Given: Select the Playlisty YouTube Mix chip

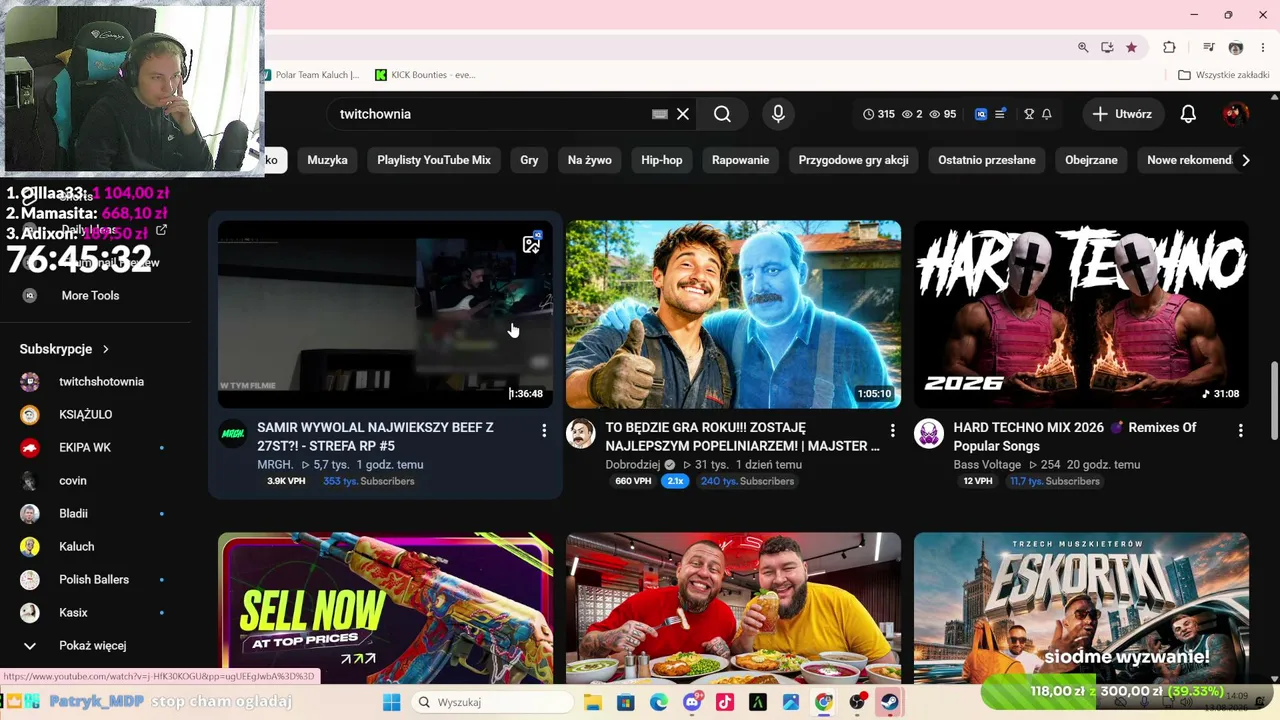Looking at the screenshot, I should tap(434, 160).
